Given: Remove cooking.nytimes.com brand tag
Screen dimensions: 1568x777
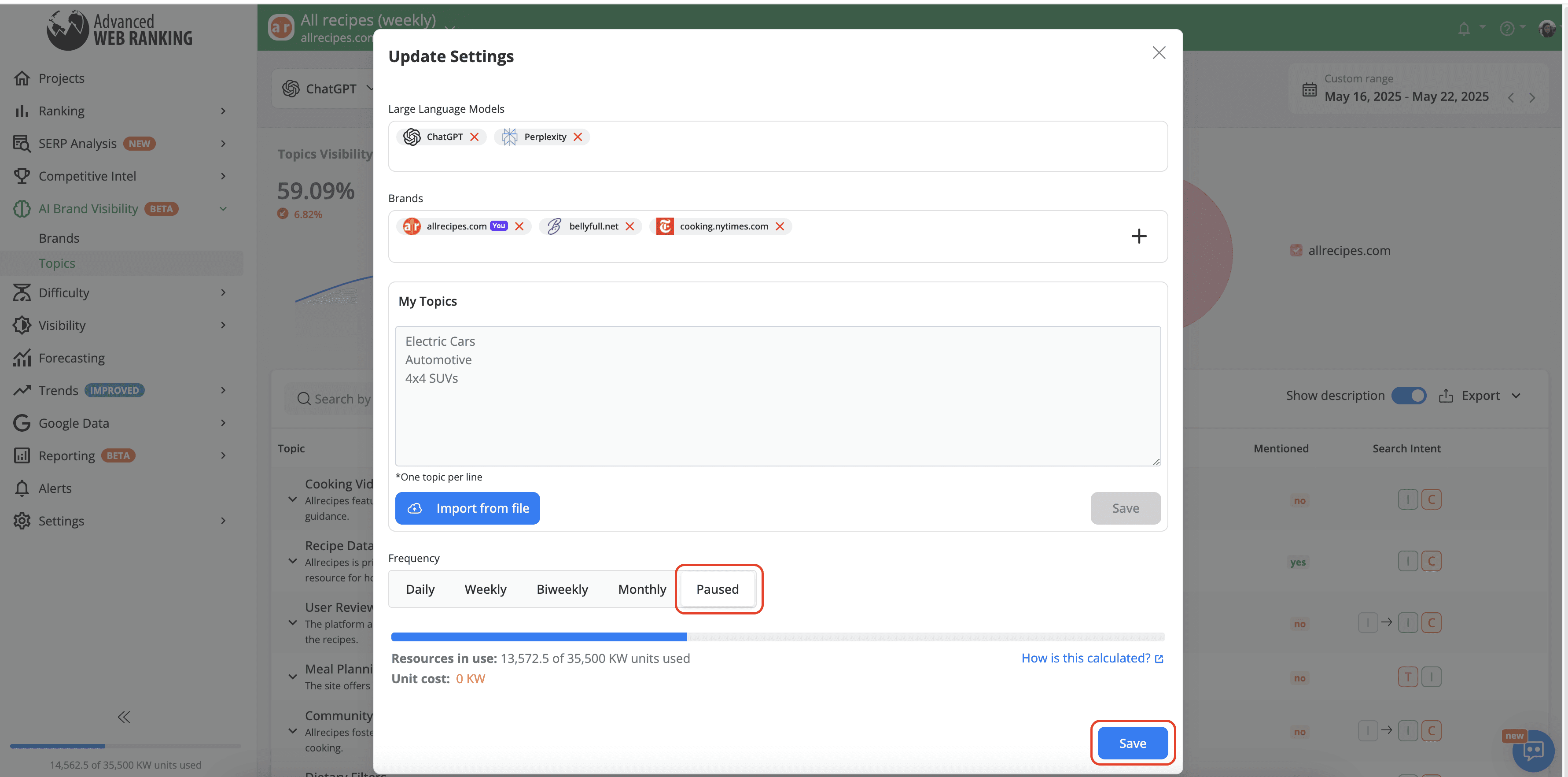Looking at the screenshot, I should click(780, 226).
